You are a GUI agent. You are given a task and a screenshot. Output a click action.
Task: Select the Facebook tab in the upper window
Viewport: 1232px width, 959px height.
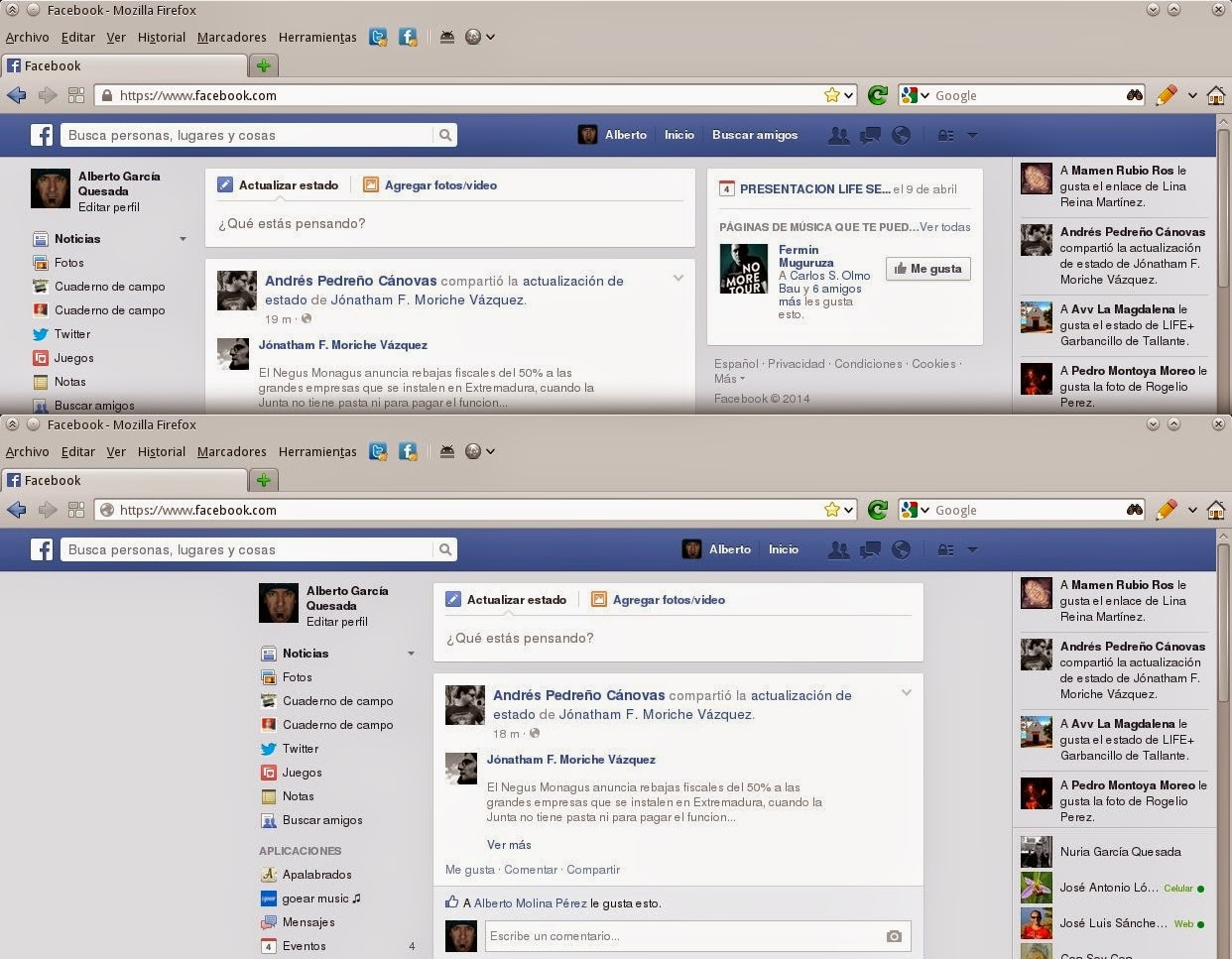tap(124, 65)
